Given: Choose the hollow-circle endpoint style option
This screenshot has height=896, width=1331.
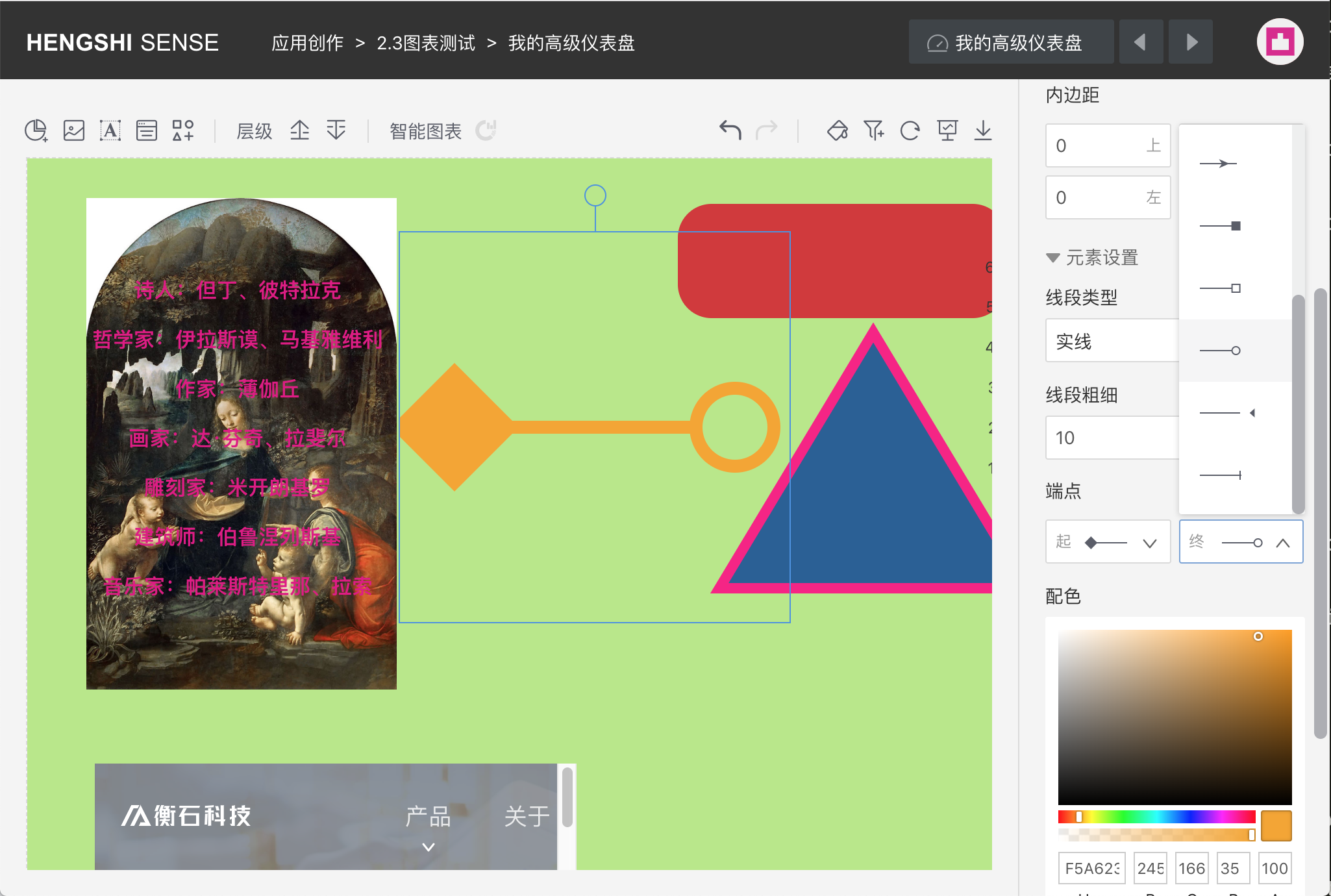Looking at the screenshot, I should click(1236, 351).
